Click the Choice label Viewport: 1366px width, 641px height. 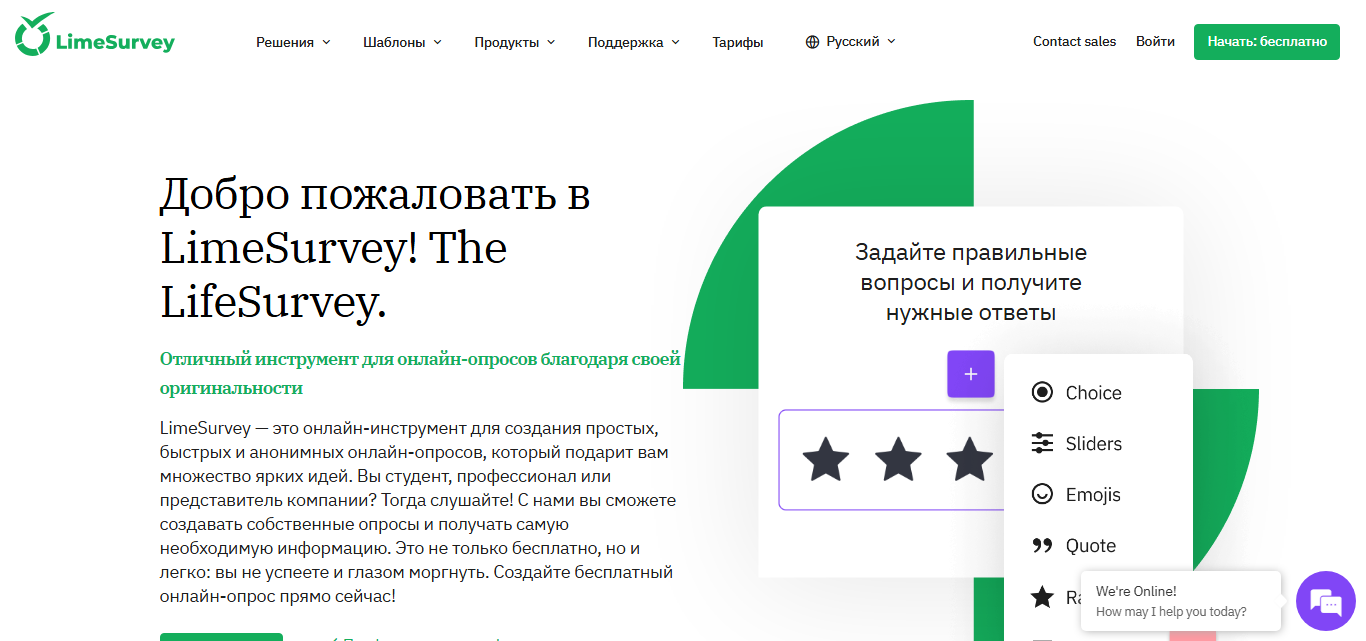[x=1093, y=393]
